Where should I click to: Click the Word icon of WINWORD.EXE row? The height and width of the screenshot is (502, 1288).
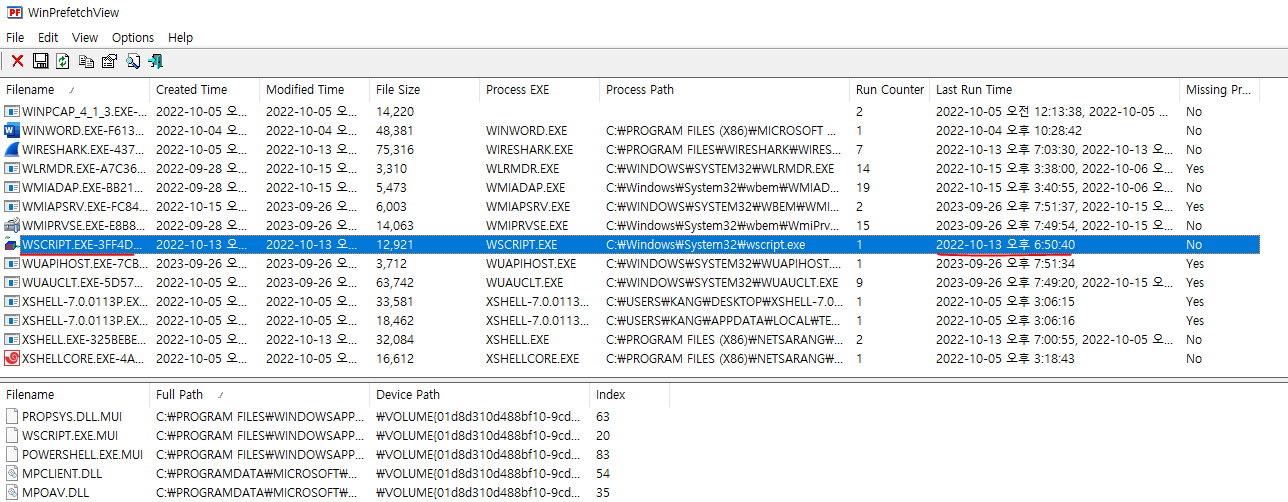12,131
